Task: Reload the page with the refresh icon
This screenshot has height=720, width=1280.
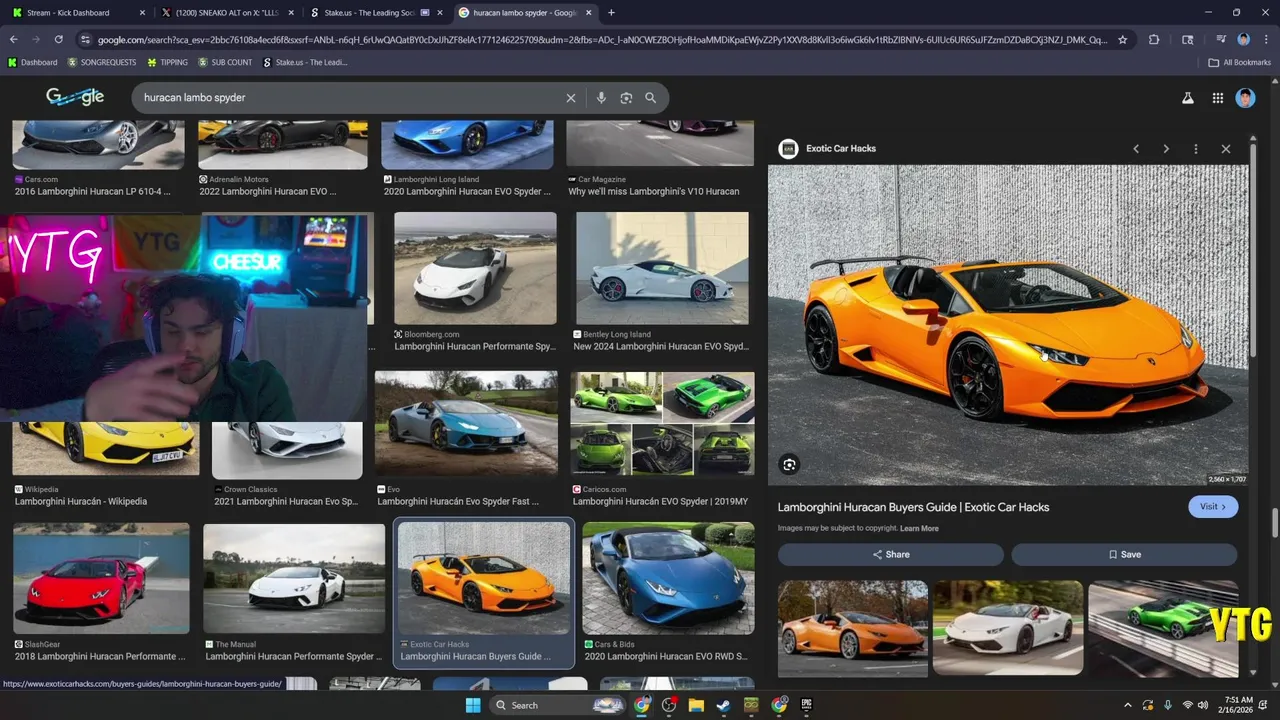Action: [59, 39]
